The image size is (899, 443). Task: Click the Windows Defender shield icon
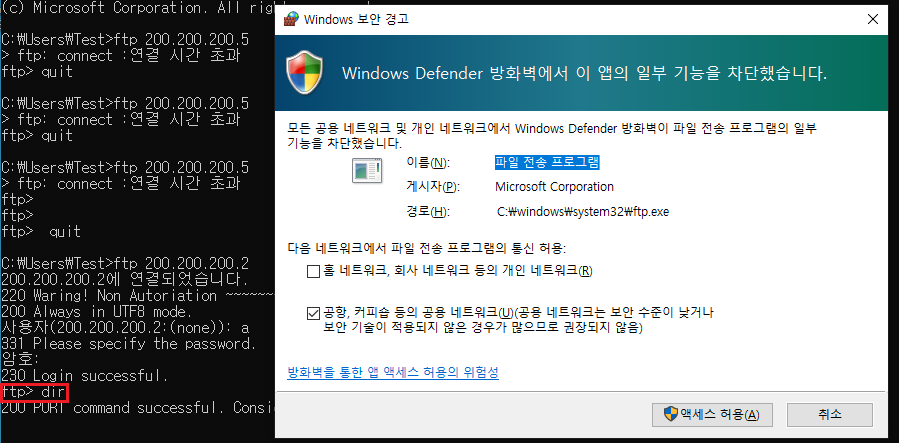point(304,73)
